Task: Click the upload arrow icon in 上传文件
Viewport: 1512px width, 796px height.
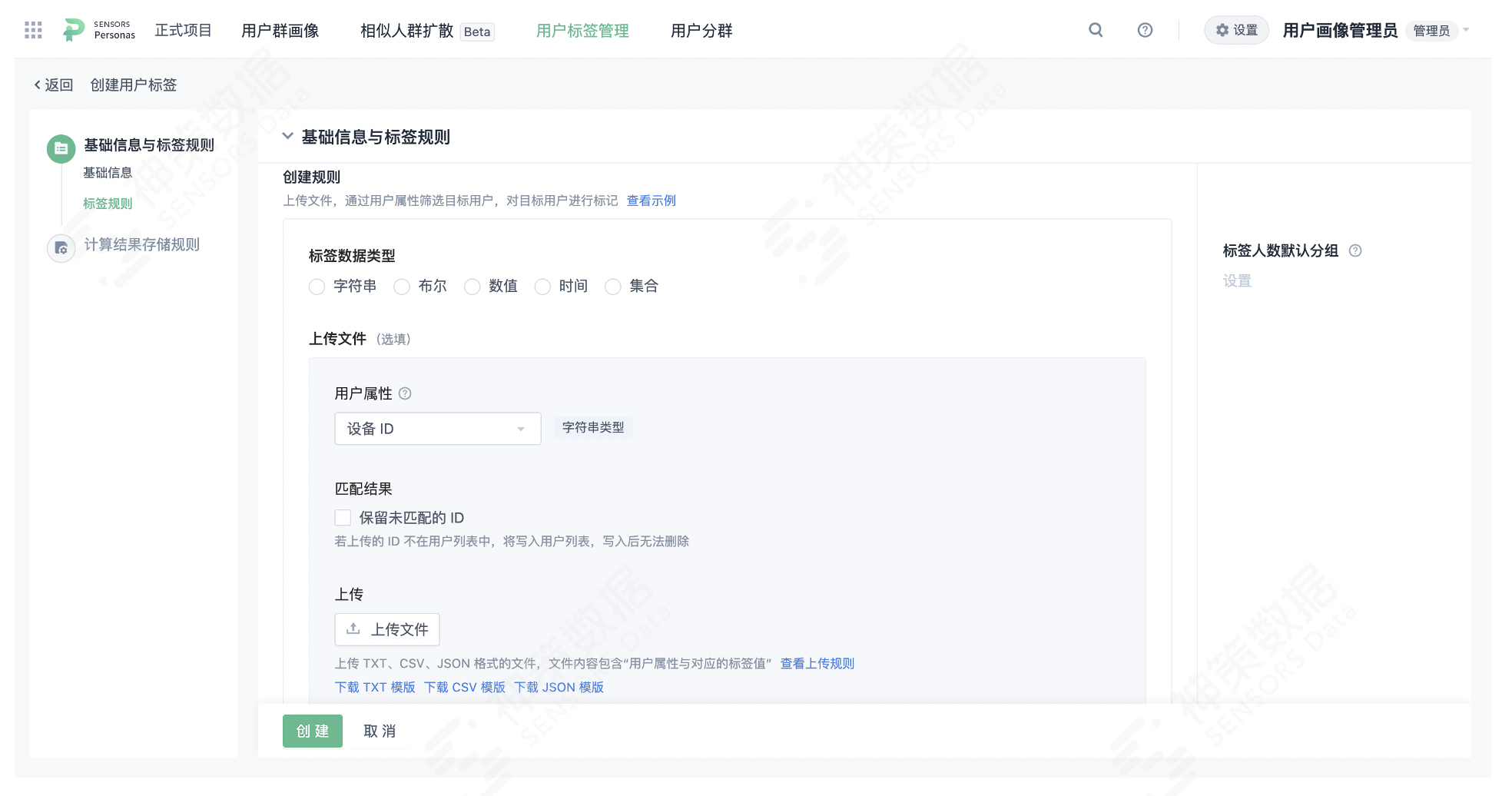Action: (353, 629)
